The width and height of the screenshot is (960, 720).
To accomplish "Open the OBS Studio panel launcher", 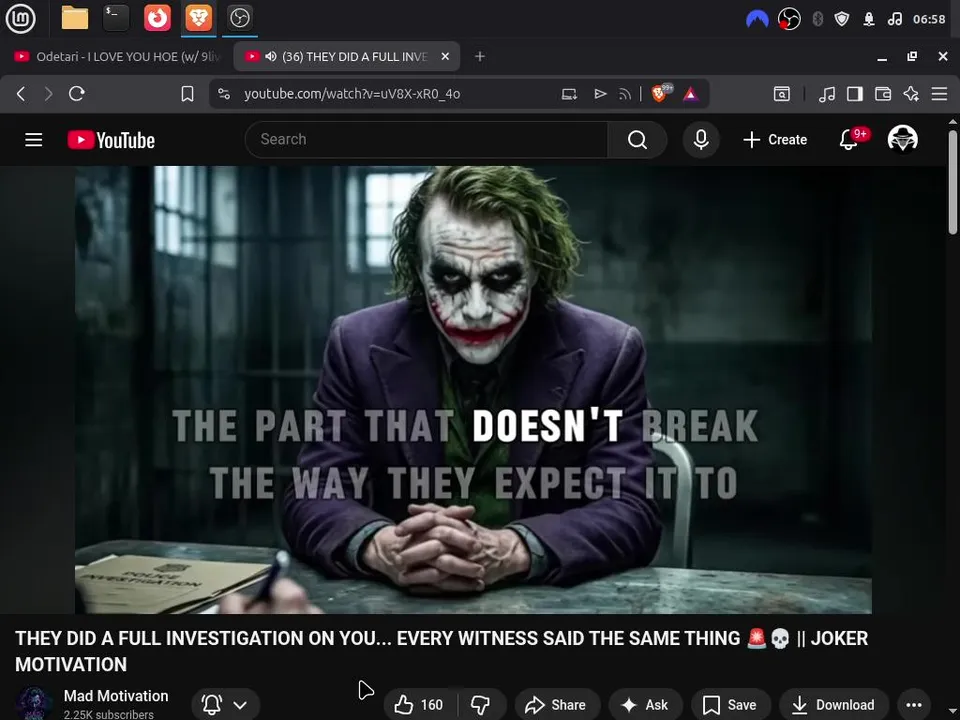I will [239, 18].
